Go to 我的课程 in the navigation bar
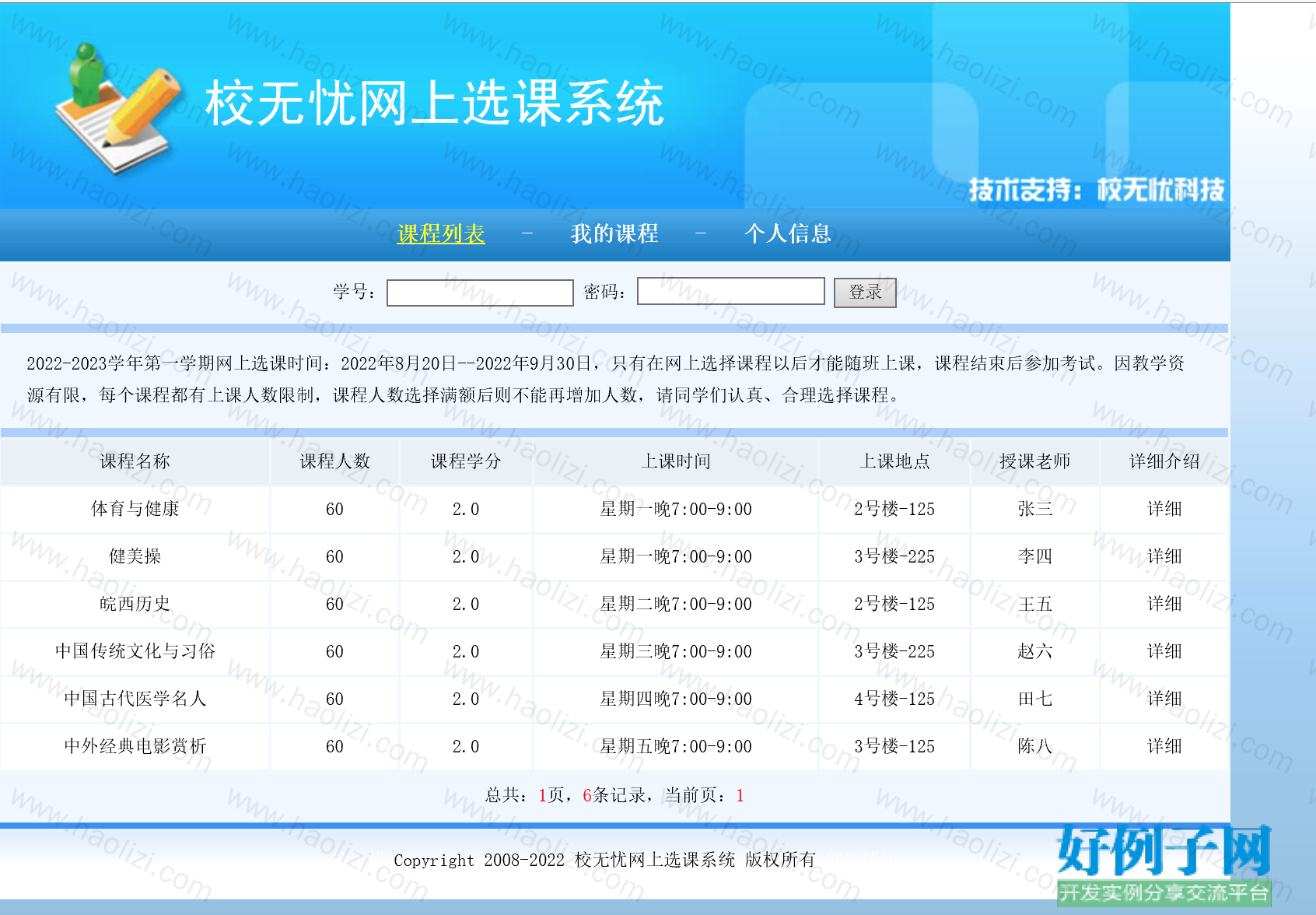 (614, 233)
